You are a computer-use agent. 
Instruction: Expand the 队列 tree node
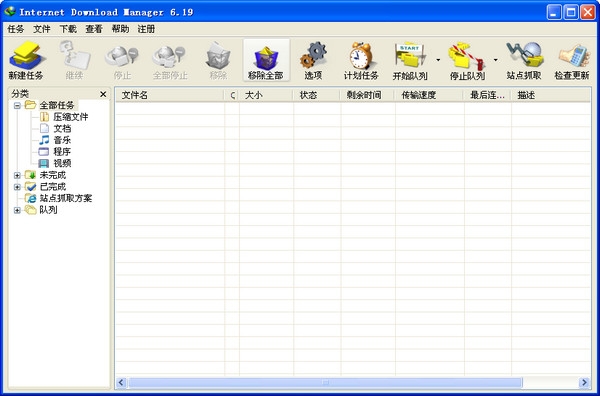point(17,210)
